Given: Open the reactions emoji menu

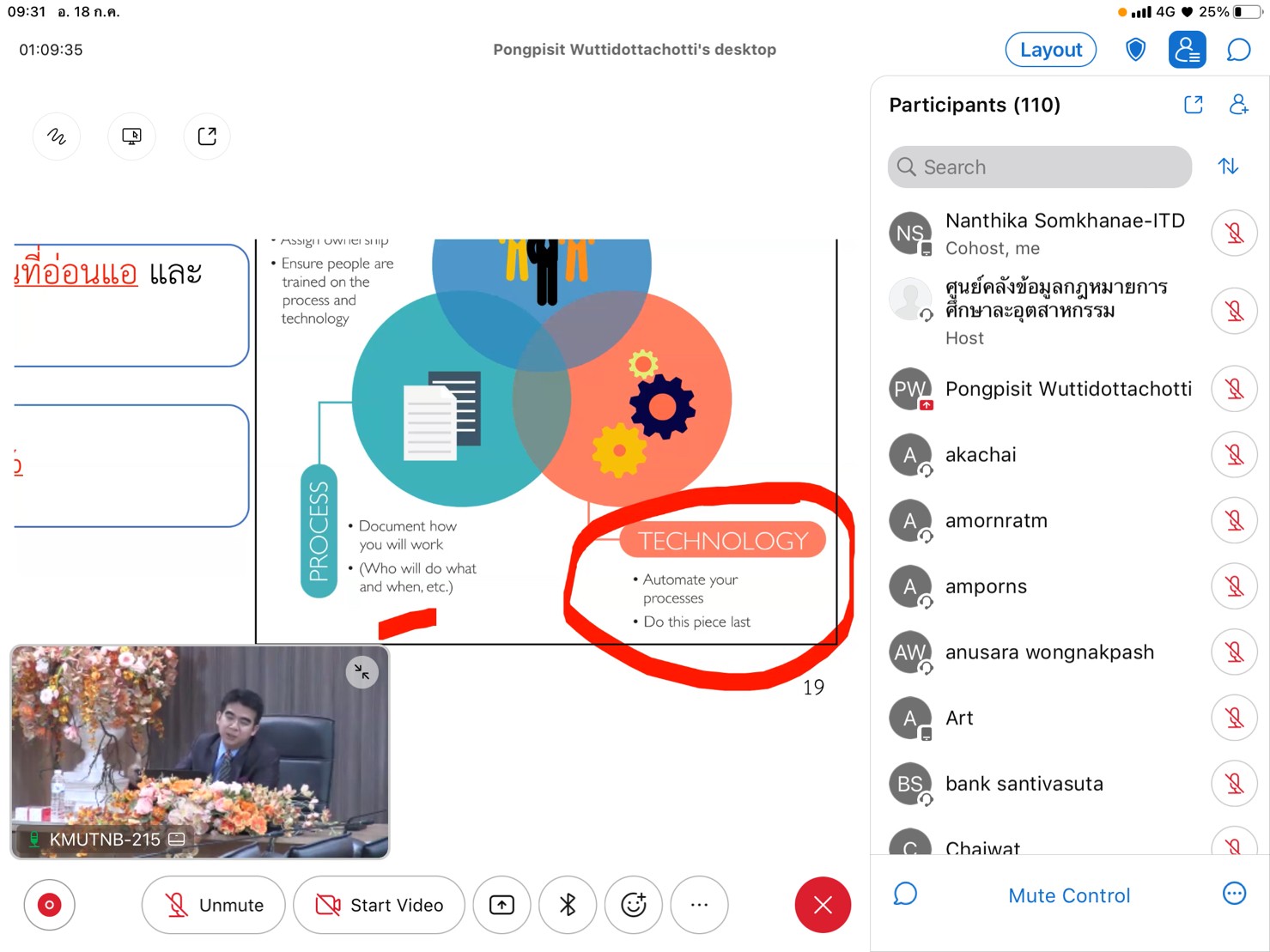Looking at the screenshot, I should 634,905.
